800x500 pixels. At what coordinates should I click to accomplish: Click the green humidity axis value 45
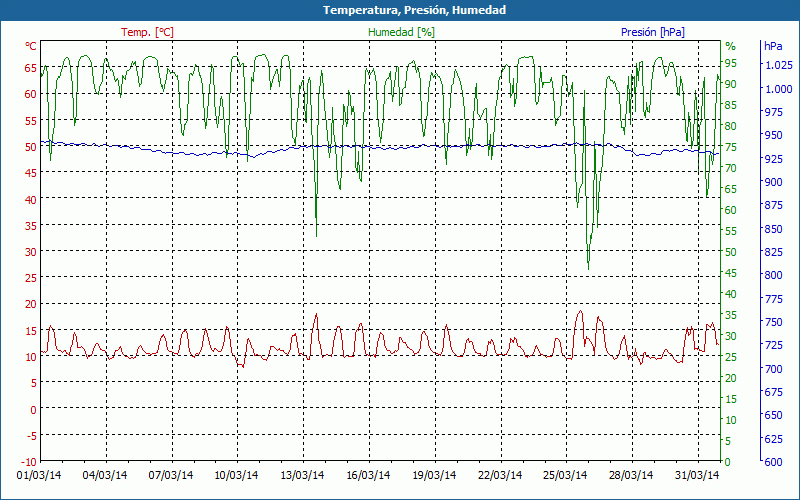click(x=731, y=273)
